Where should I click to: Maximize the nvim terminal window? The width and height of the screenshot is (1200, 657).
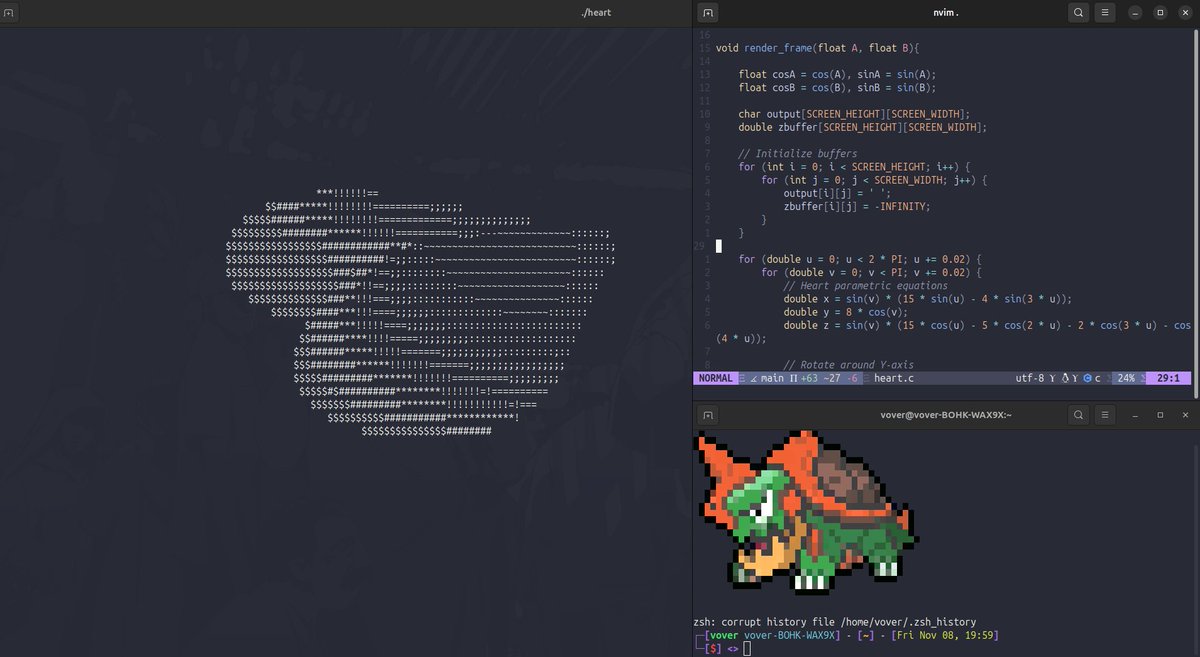(1160, 13)
